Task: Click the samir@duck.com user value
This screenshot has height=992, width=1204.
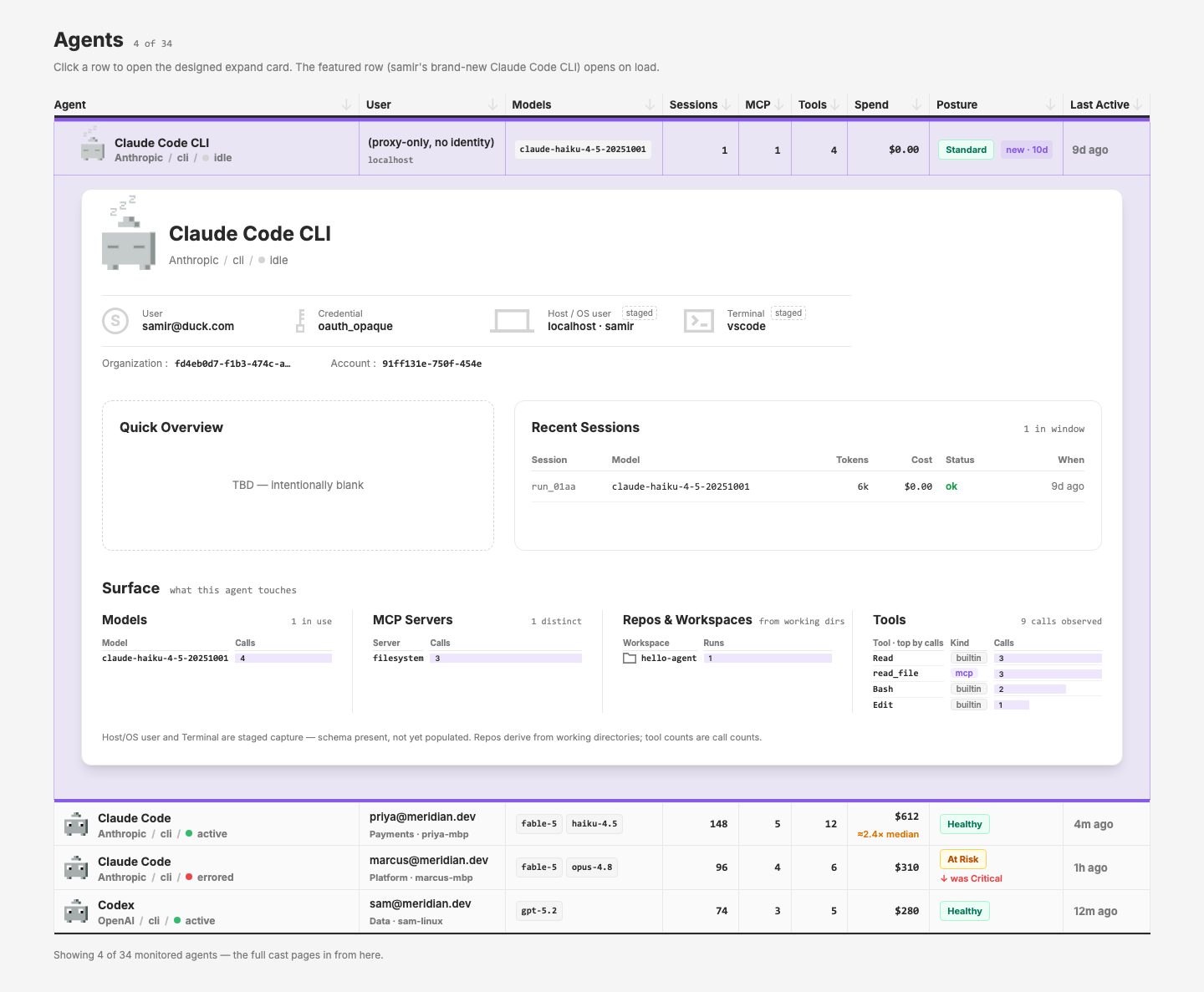Action: tap(188, 327)
